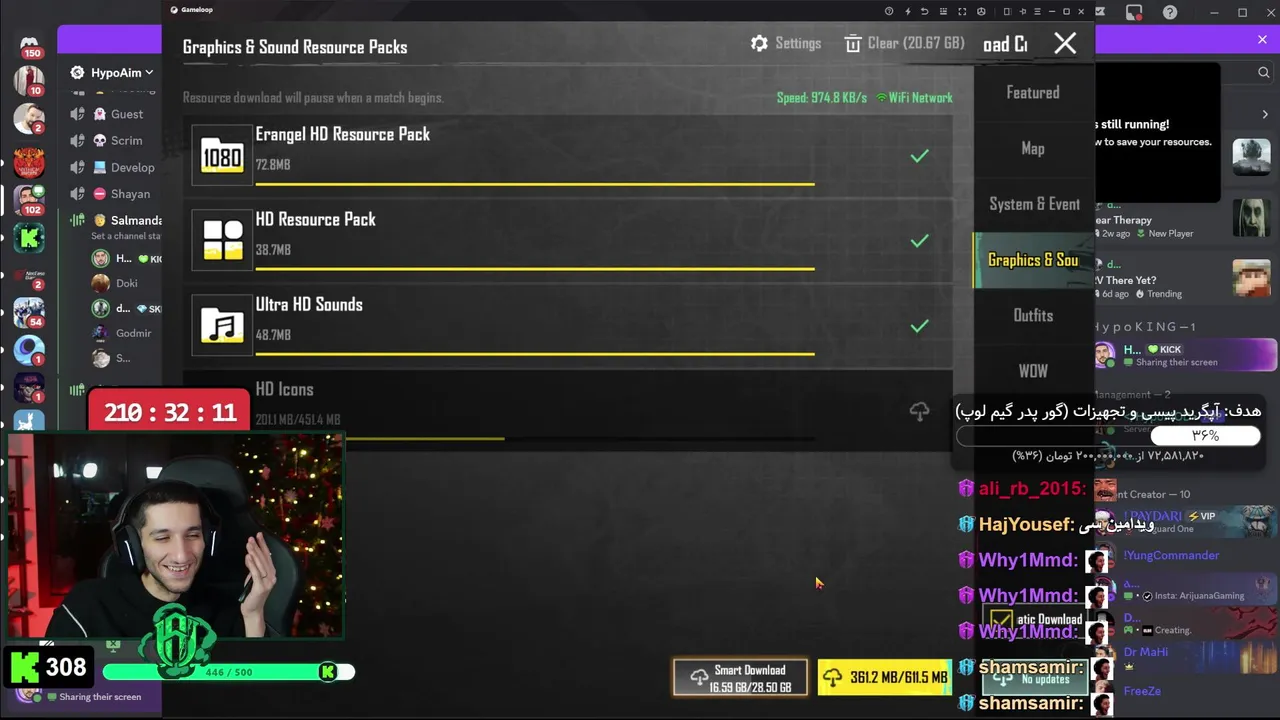
Task: Click the HD Icons cloud download icon
Action: (x=919, y=411)
